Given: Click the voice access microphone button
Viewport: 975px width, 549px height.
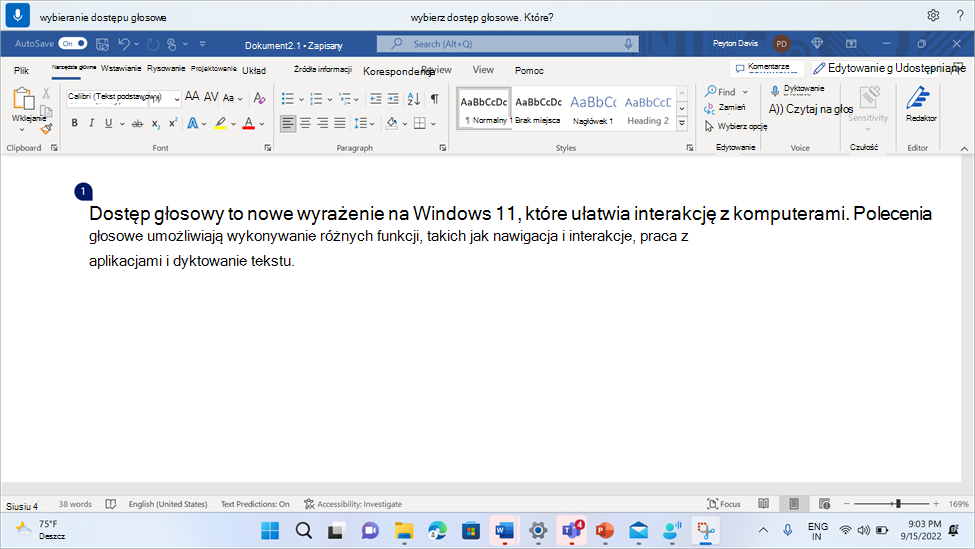Looking at the screenshot, I should tap(17, 16).
